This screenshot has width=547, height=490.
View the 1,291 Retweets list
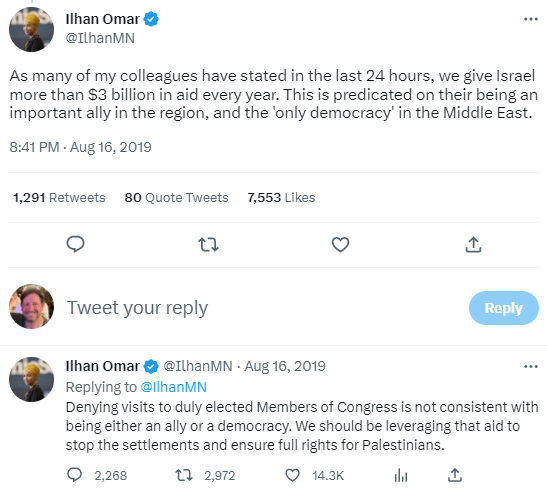[x=59, y=197]
